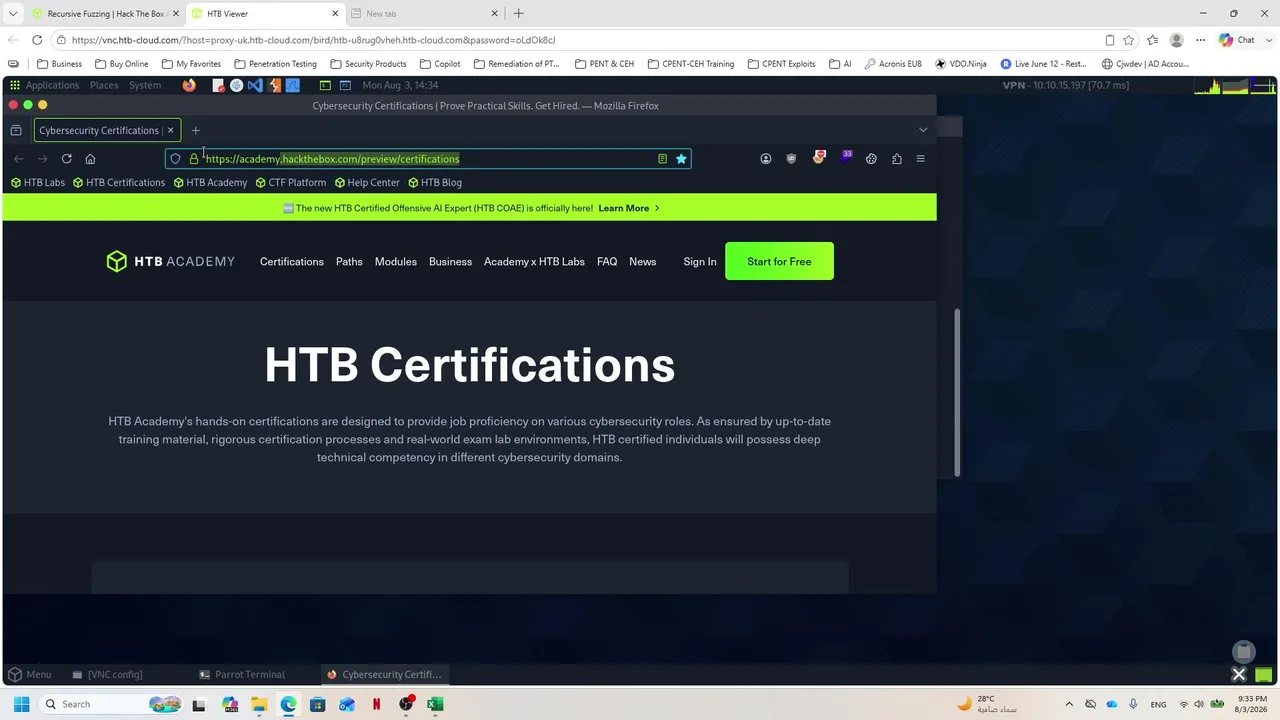1280x720 pixels.
Task: Click the site padlock icon in address bar
Action: click(194, 159)
